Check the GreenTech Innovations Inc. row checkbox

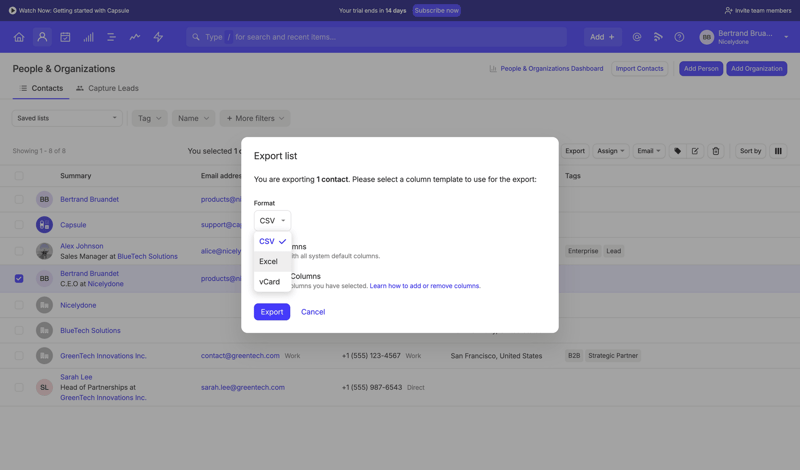coord(19,356)
